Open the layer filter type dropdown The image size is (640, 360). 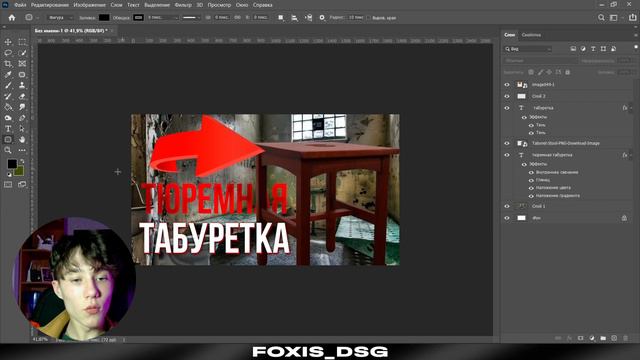coord(528,49)
